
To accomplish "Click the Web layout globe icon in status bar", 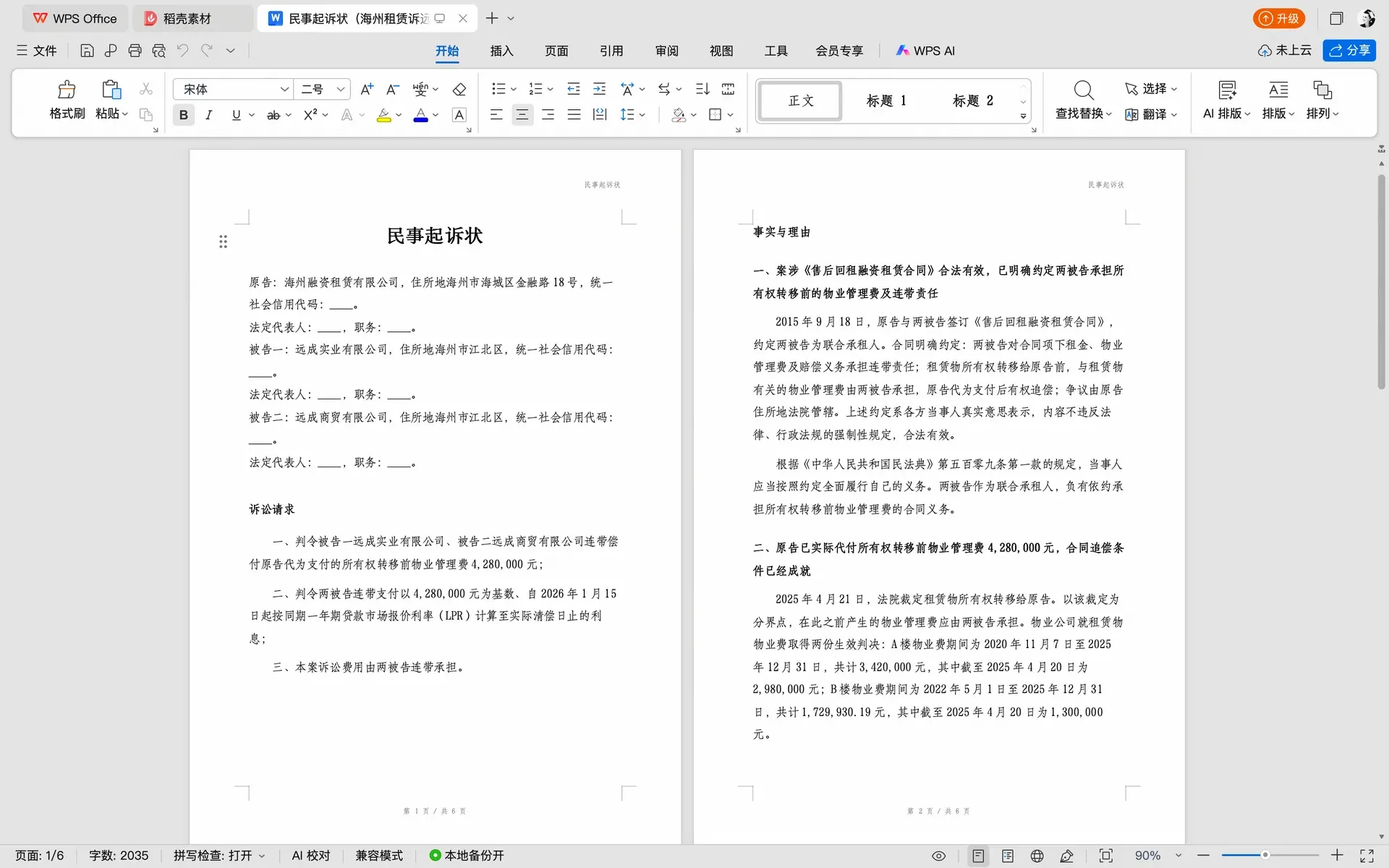I will point(1037,856).
